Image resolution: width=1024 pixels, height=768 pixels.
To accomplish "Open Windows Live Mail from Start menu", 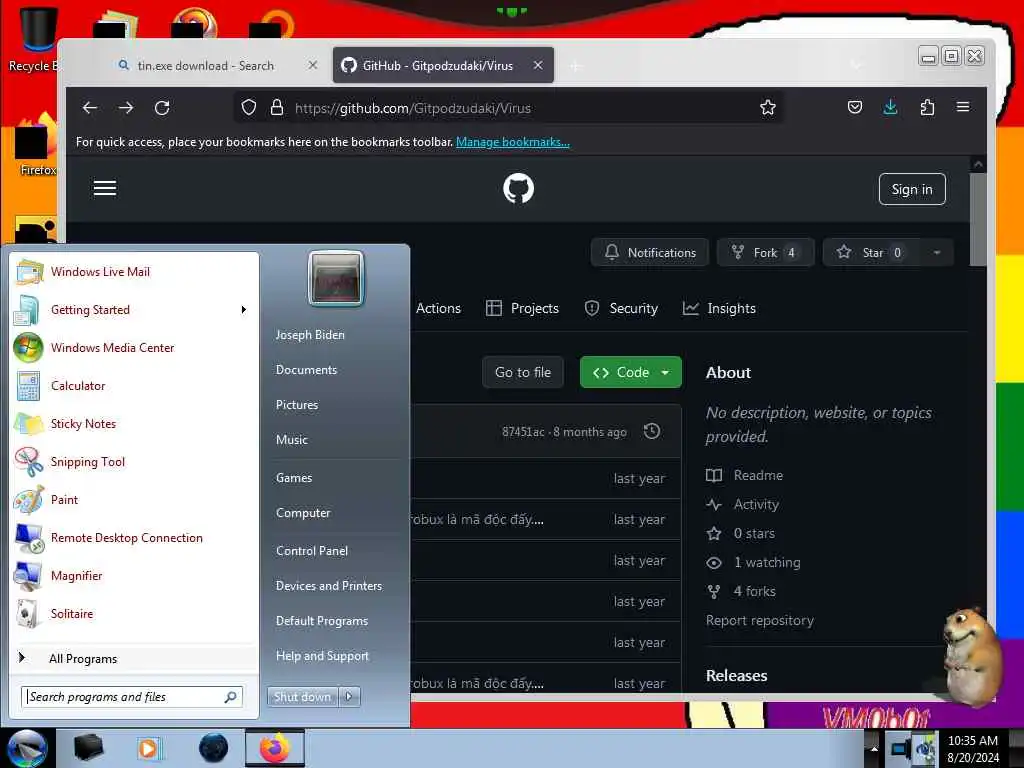I will coord(135,272).
